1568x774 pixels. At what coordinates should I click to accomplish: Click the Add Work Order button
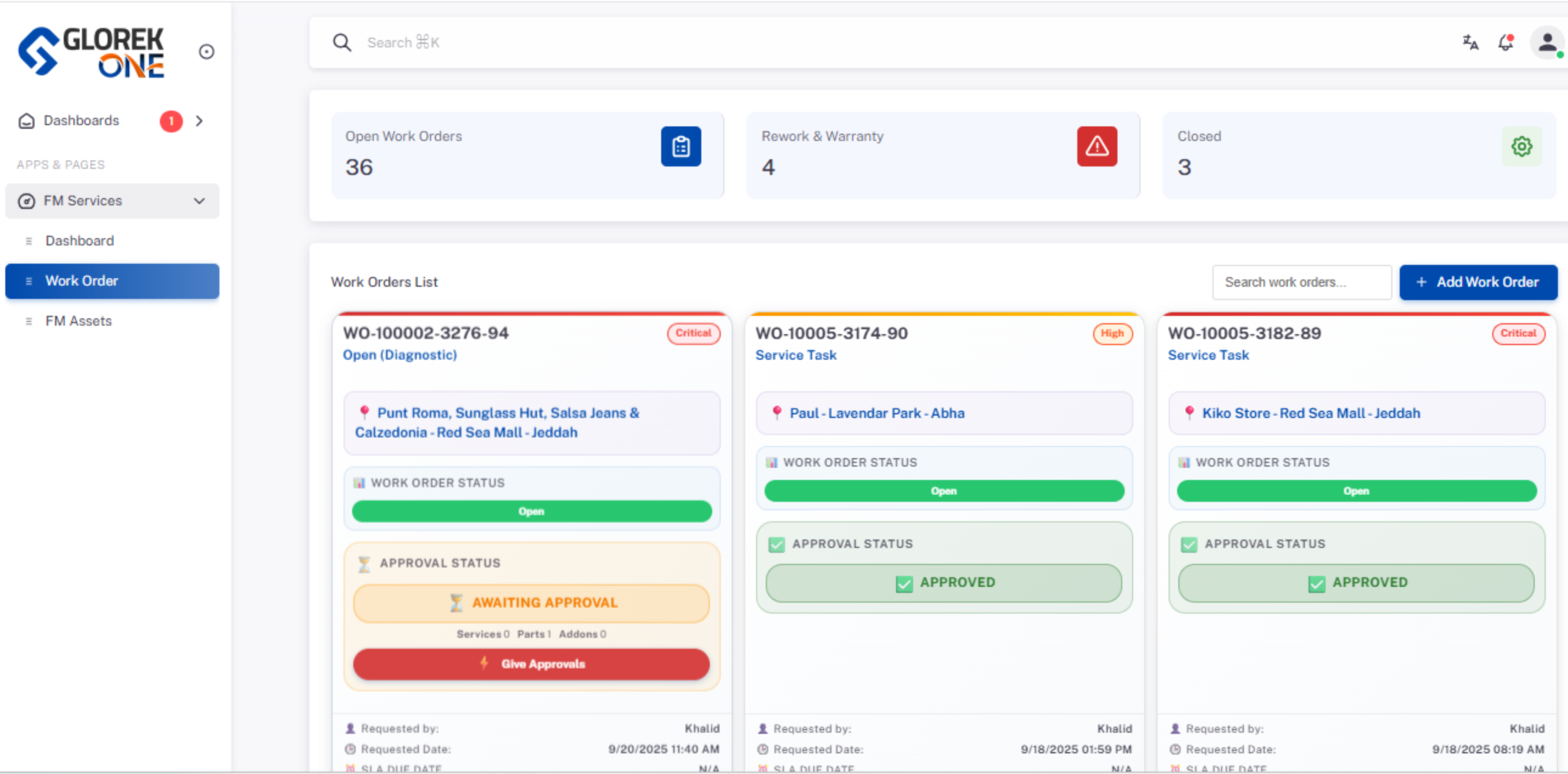click(x=1478, y=282)
